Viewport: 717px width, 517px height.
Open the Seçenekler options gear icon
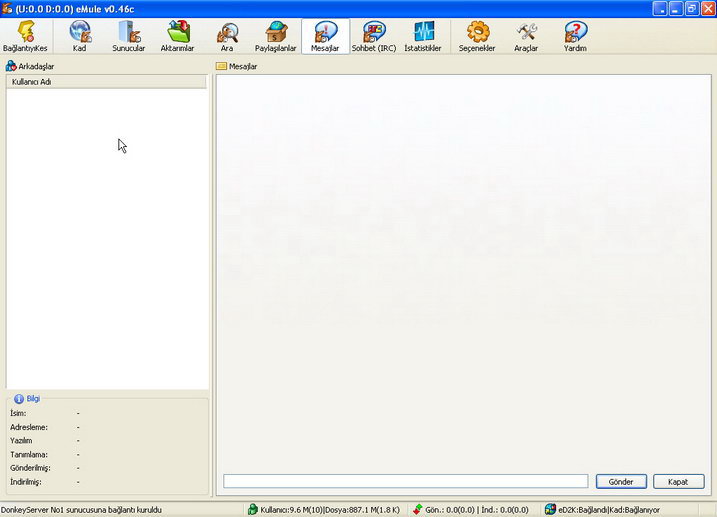[x=478, y=32]
